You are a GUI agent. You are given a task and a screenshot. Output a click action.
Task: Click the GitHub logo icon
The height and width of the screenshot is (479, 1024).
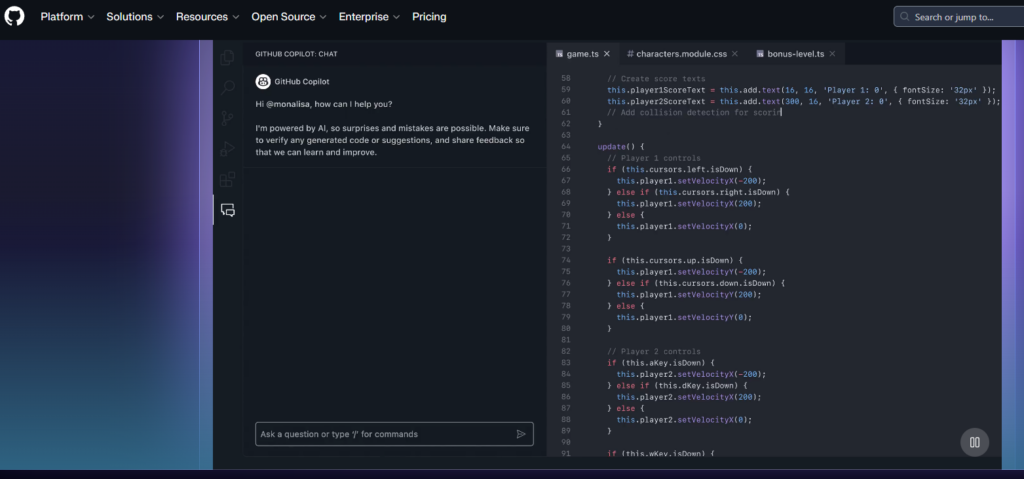tap(14, 16)
